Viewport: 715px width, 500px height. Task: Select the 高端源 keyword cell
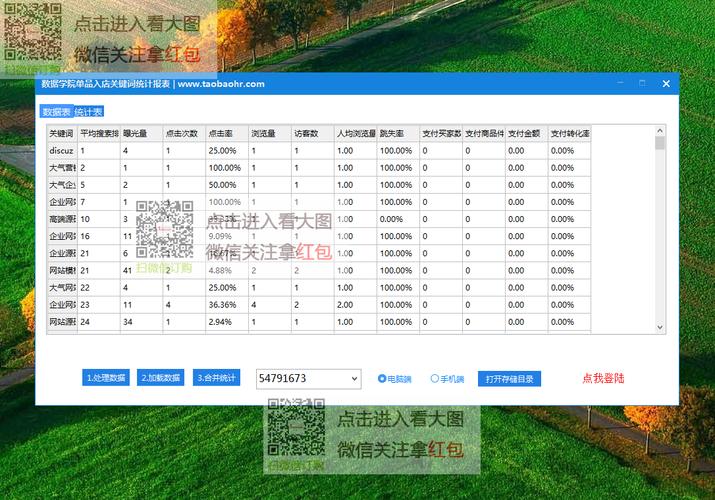click(x=62, y=219)
